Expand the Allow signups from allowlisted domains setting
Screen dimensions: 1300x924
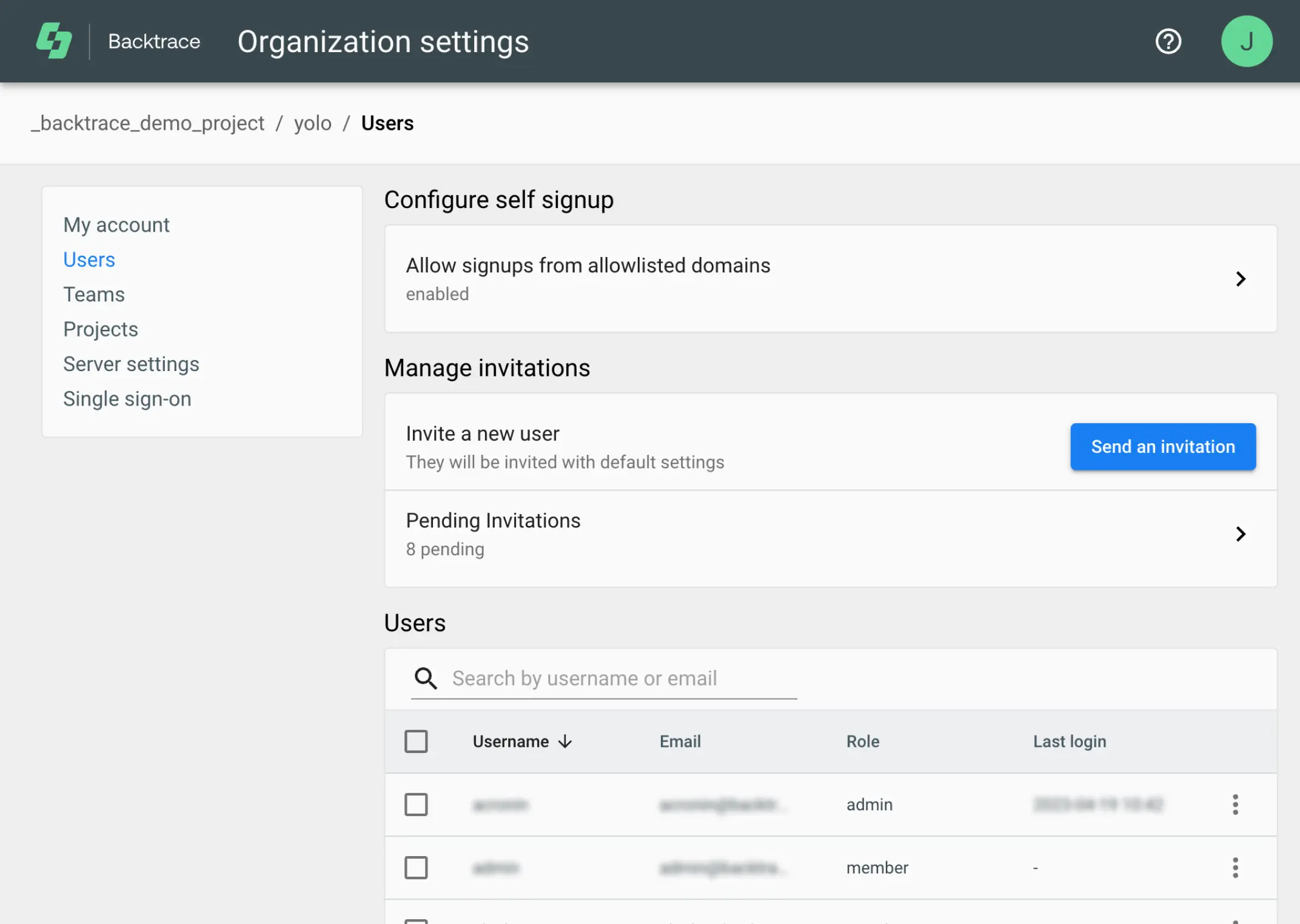1241,279
